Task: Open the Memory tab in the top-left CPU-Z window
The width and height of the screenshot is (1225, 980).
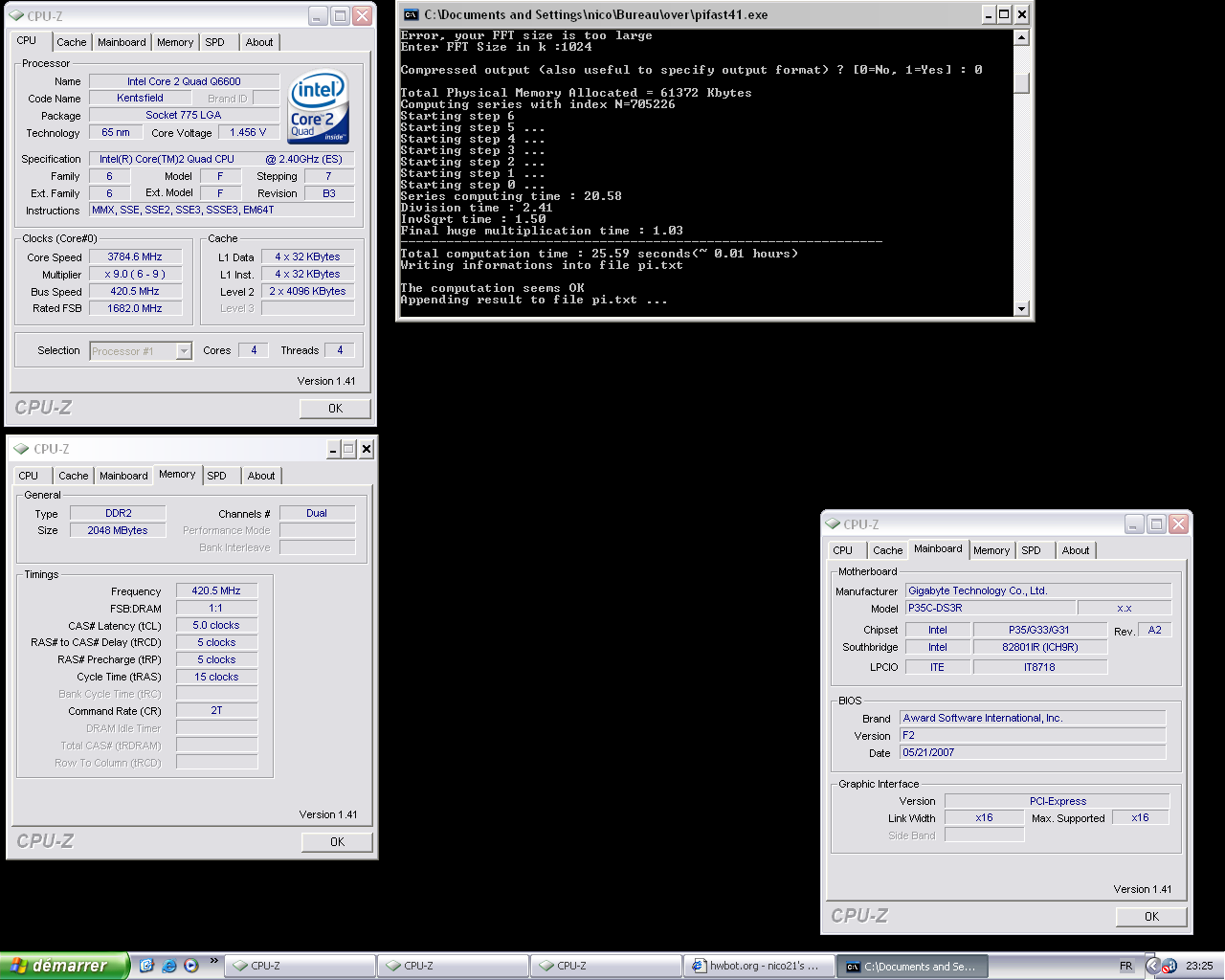Action: coord(175,42)
